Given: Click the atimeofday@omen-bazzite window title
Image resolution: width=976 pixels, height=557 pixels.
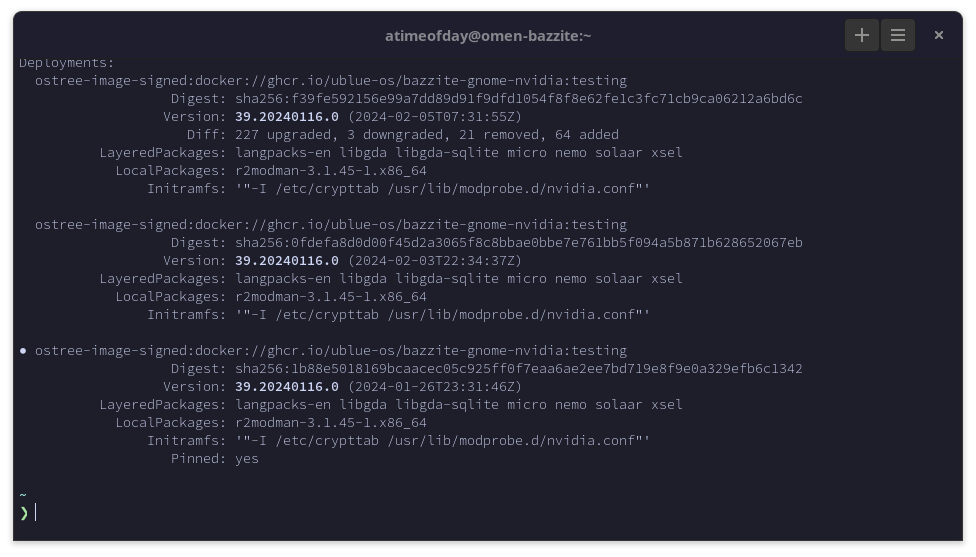Looking at the screenshot, I should point(487,35).
